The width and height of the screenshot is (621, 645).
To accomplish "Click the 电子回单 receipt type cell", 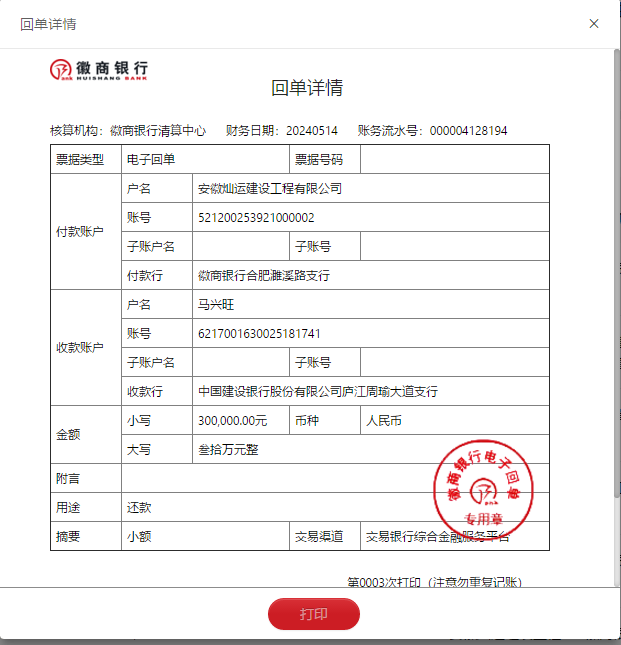I will (151, 159).
